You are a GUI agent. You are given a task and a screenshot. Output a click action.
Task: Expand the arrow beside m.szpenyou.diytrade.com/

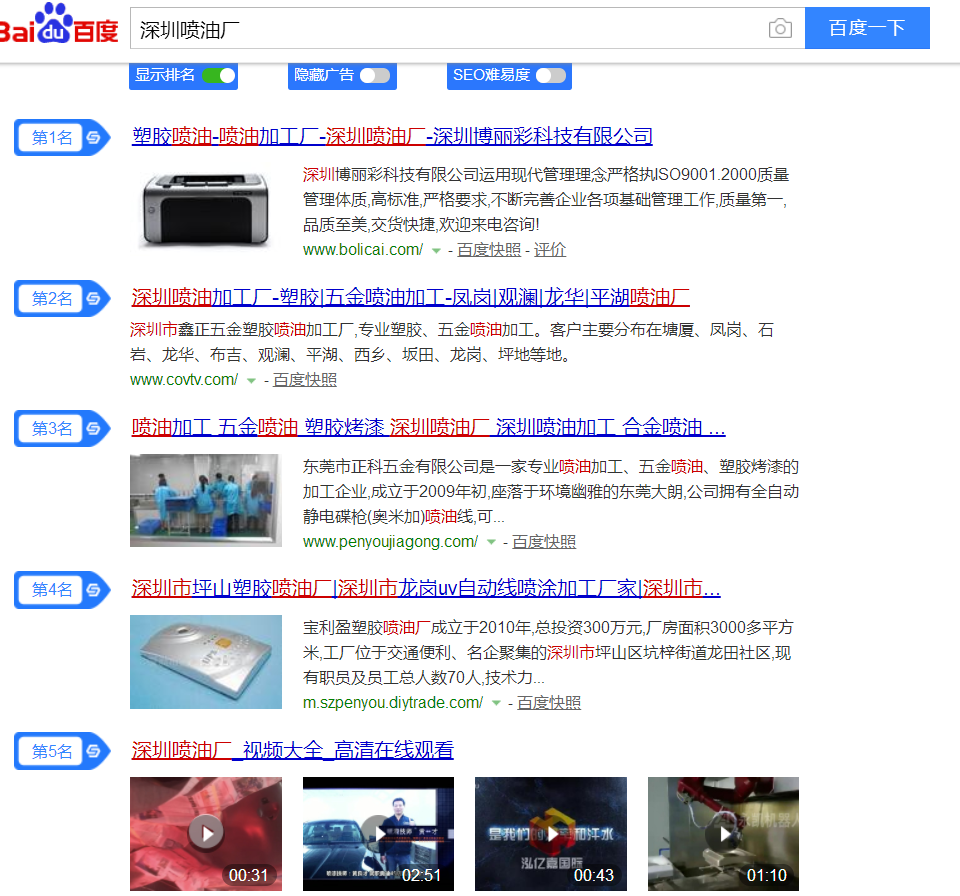tap(497, 703)
